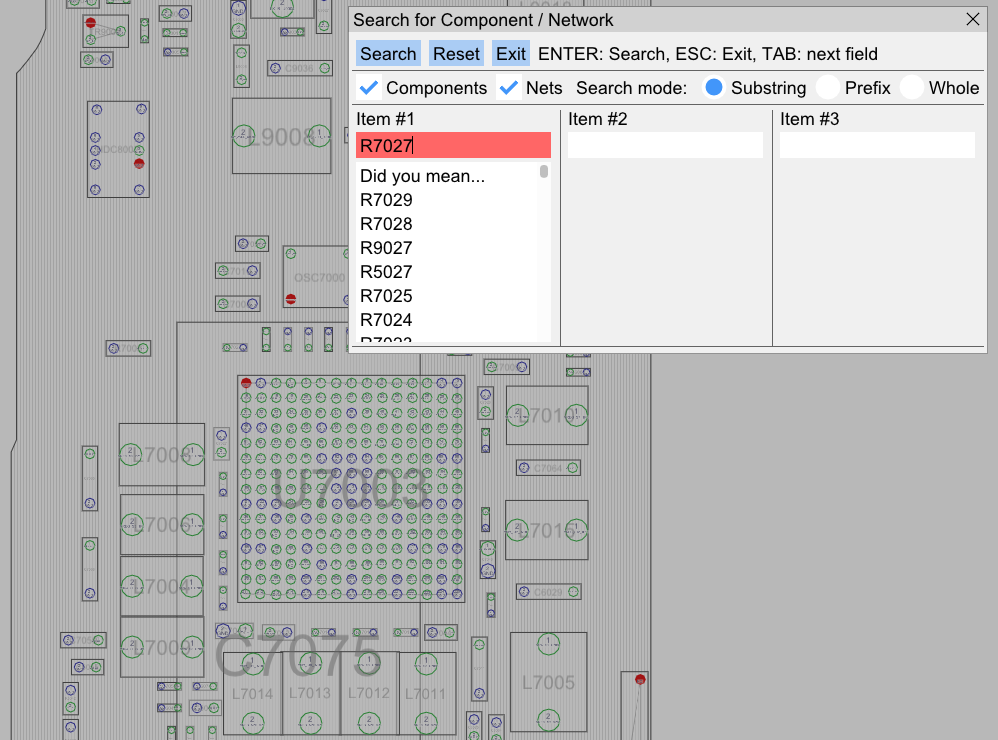This screenshot has height=740, width=998.
Task: Close the Search for Component dialog
Action: (x=973, y=20)
